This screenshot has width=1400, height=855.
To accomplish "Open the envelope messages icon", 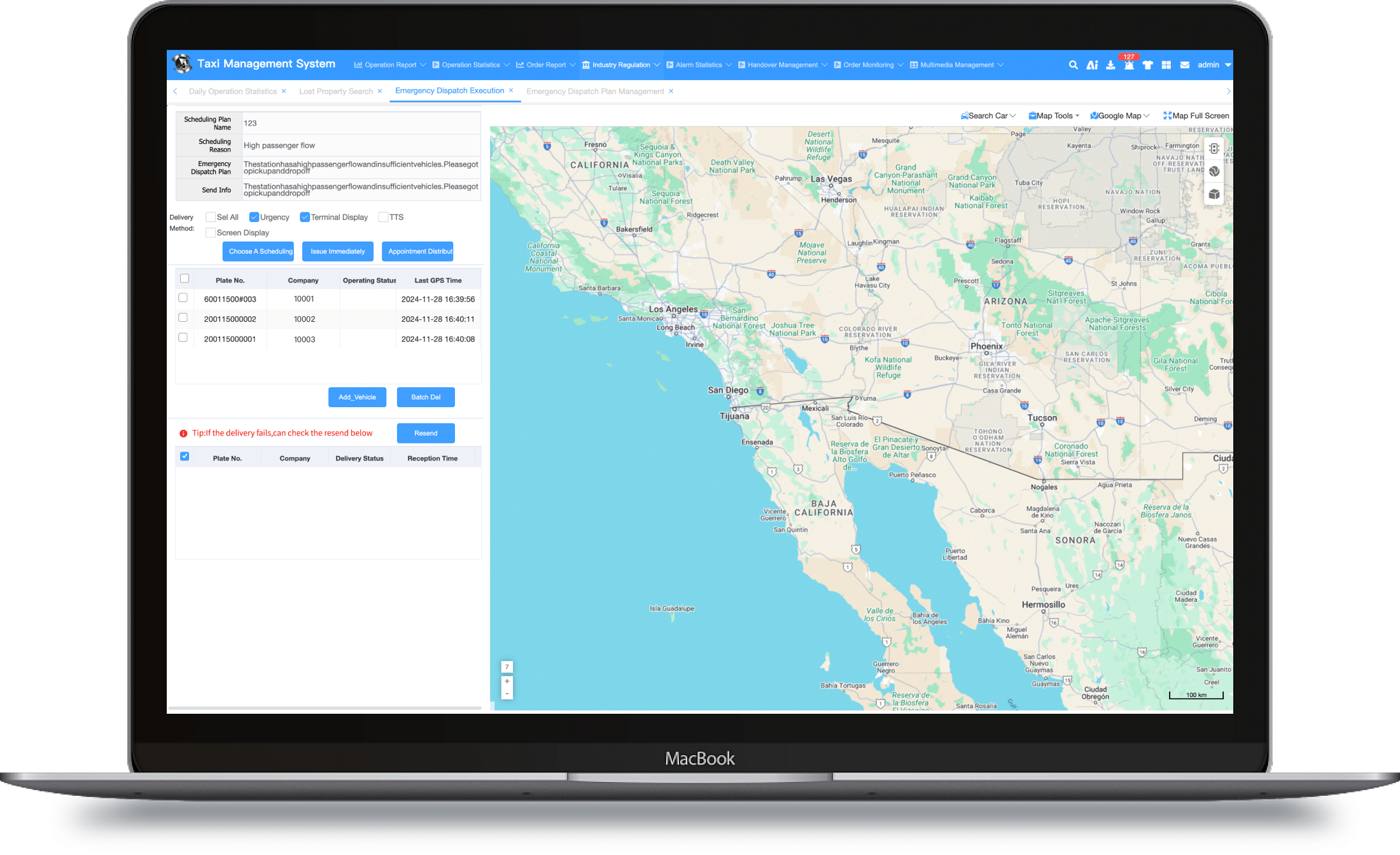I will click(1185, 65).
